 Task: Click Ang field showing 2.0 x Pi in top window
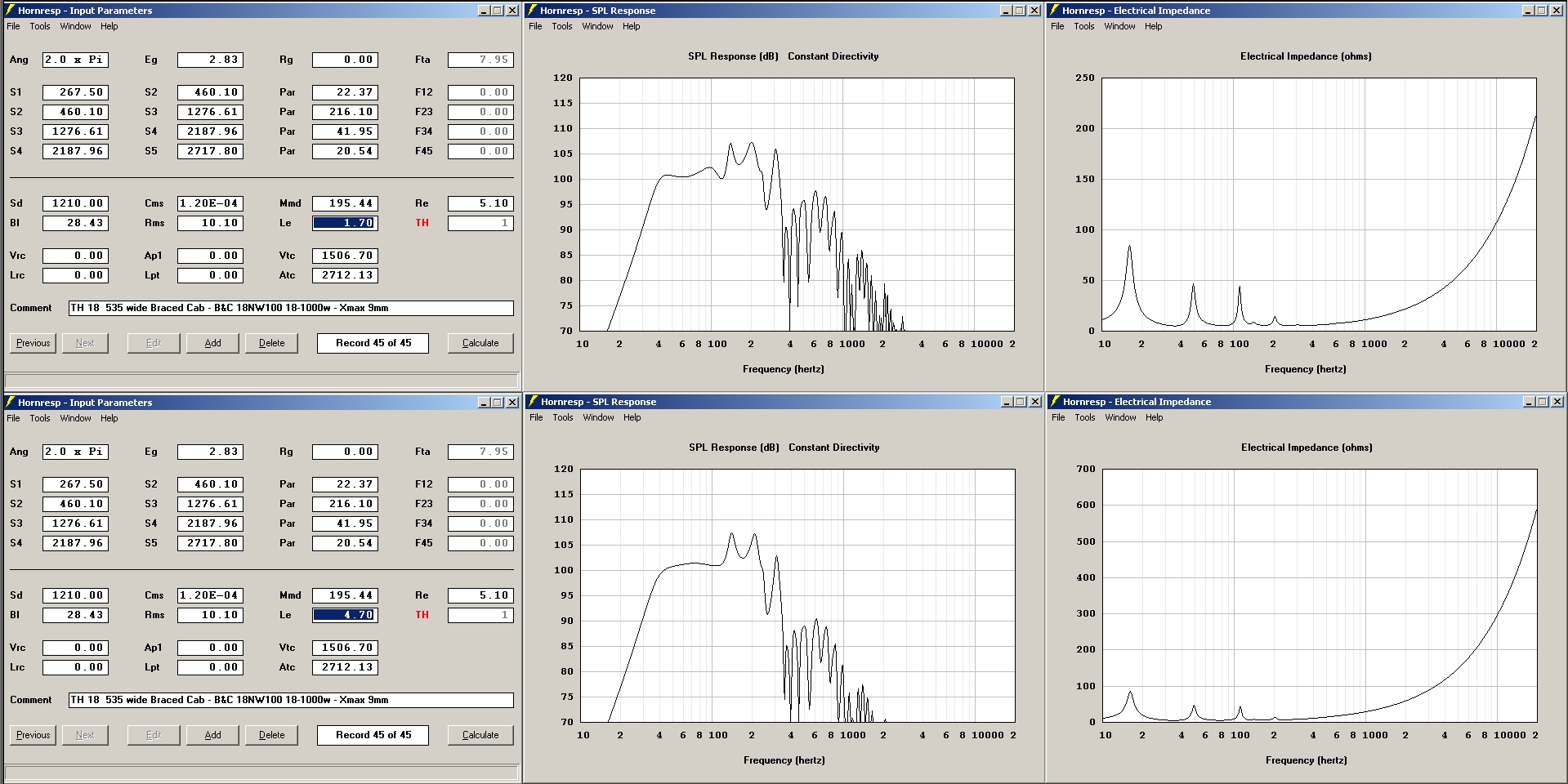pos(75,60)
